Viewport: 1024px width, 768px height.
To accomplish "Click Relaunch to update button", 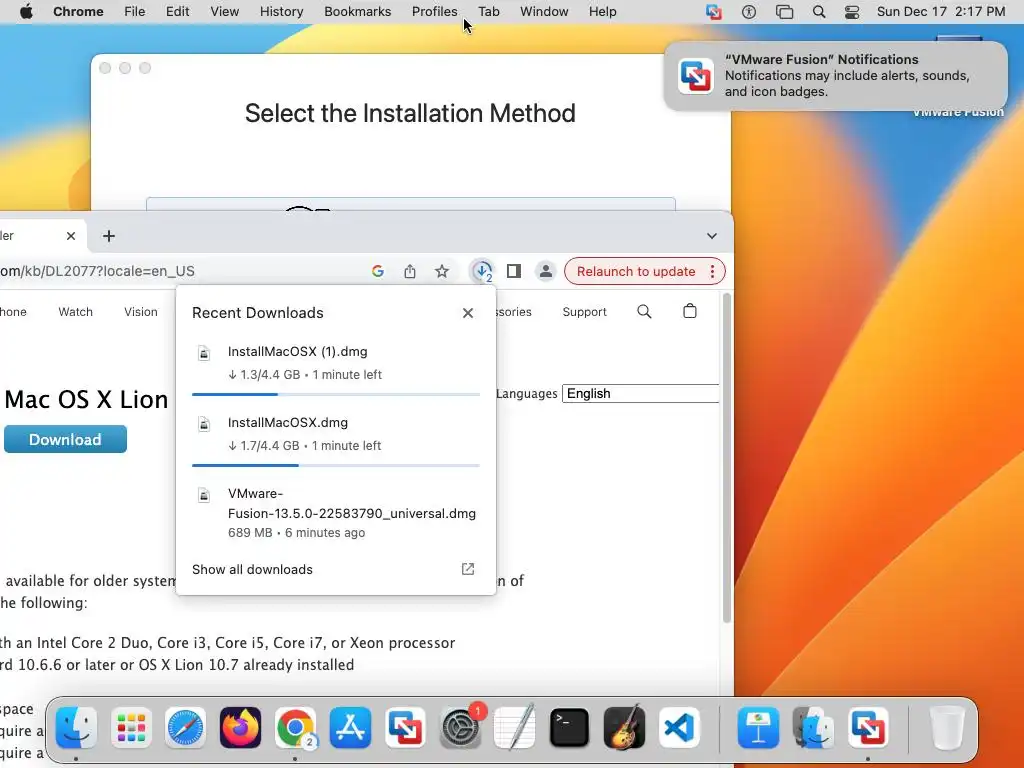I will coord(635,271).
